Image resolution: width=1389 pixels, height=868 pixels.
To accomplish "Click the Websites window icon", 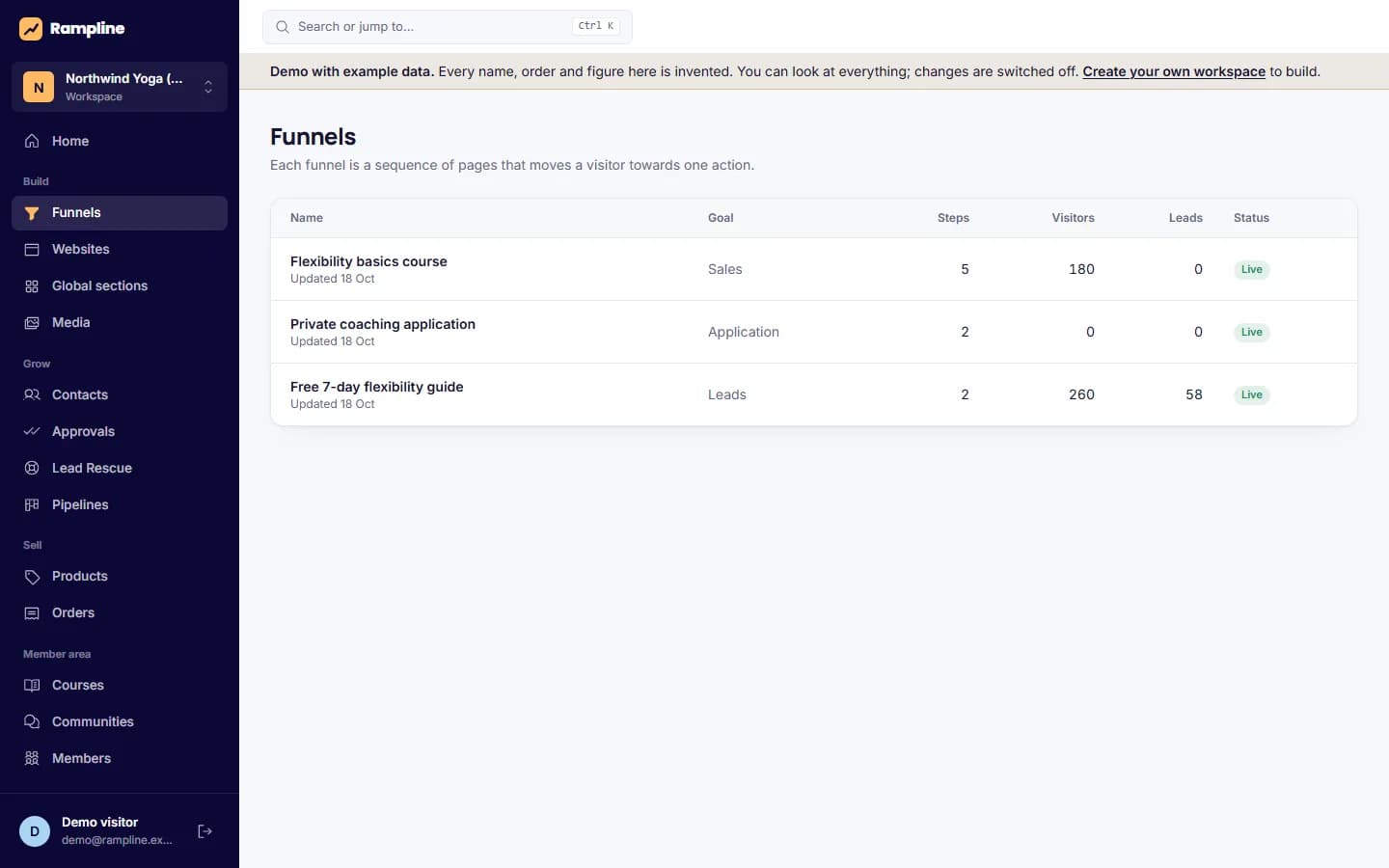I will (32, 250).
